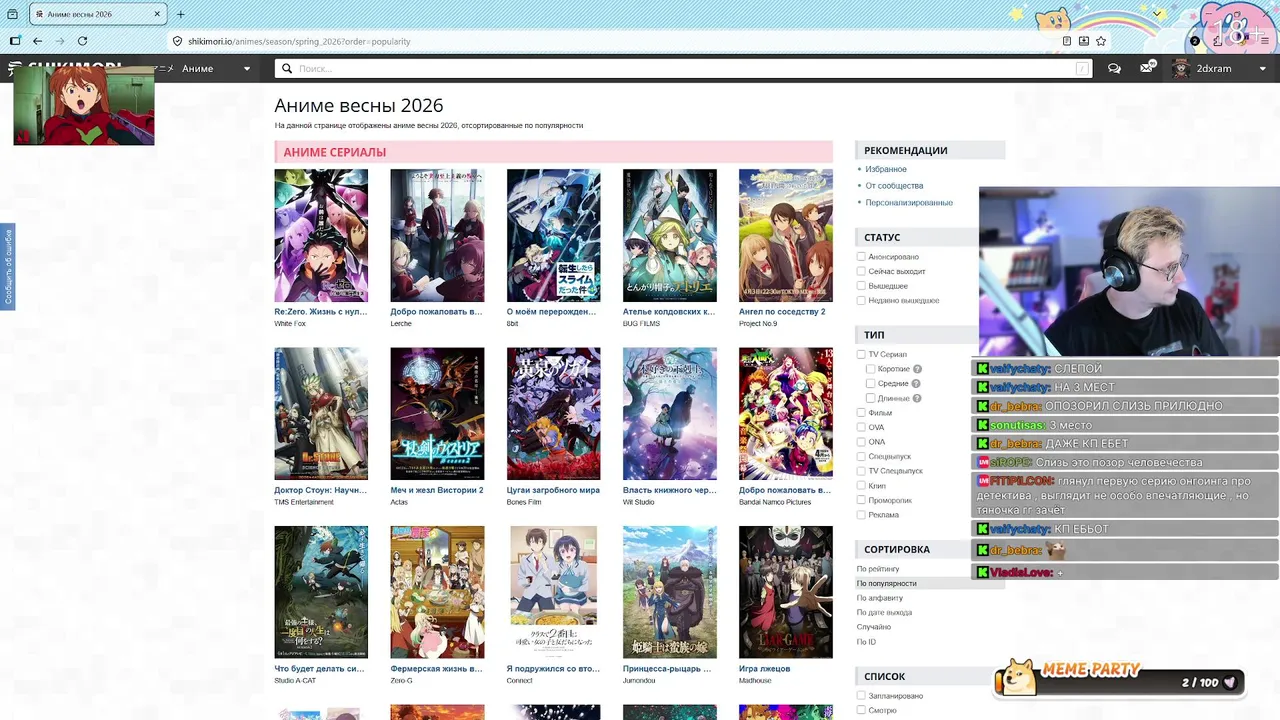The height and width of the screenshot is (720, 1280).
Task: Bookmark this page with the star icon
Action: pos(1101,41)
